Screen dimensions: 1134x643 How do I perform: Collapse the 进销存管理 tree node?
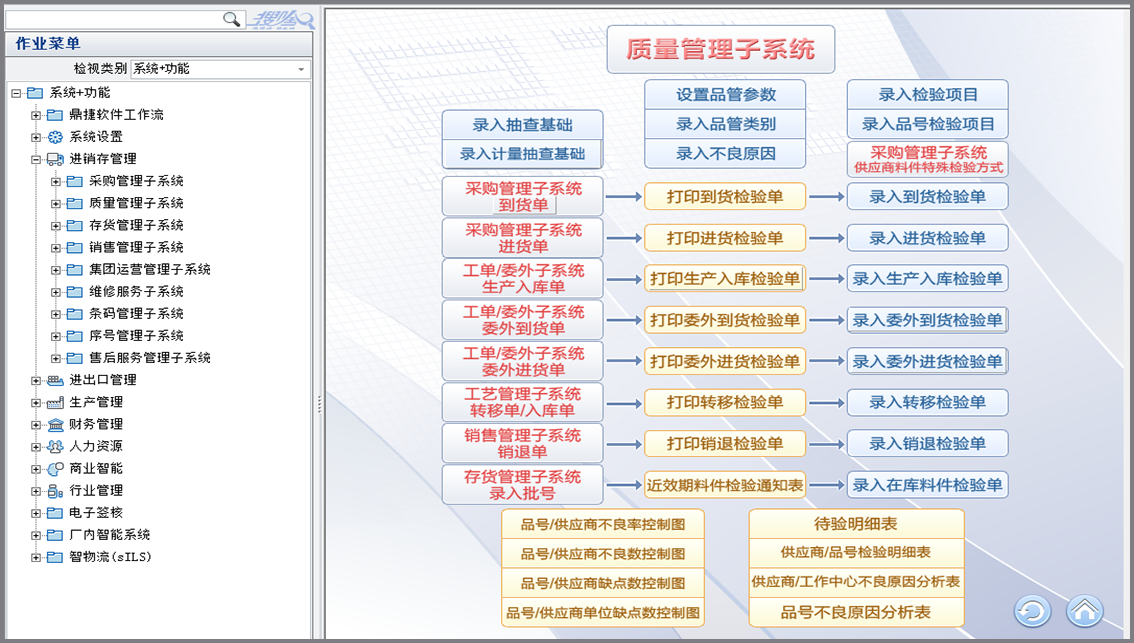pos(36,159)
